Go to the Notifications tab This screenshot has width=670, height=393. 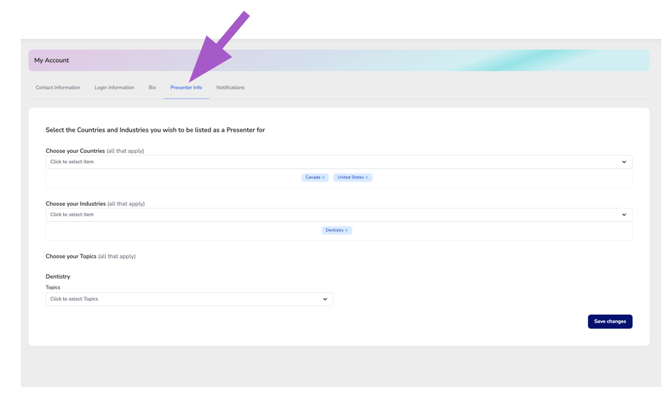pyautogui.click(x=230, y=88)
